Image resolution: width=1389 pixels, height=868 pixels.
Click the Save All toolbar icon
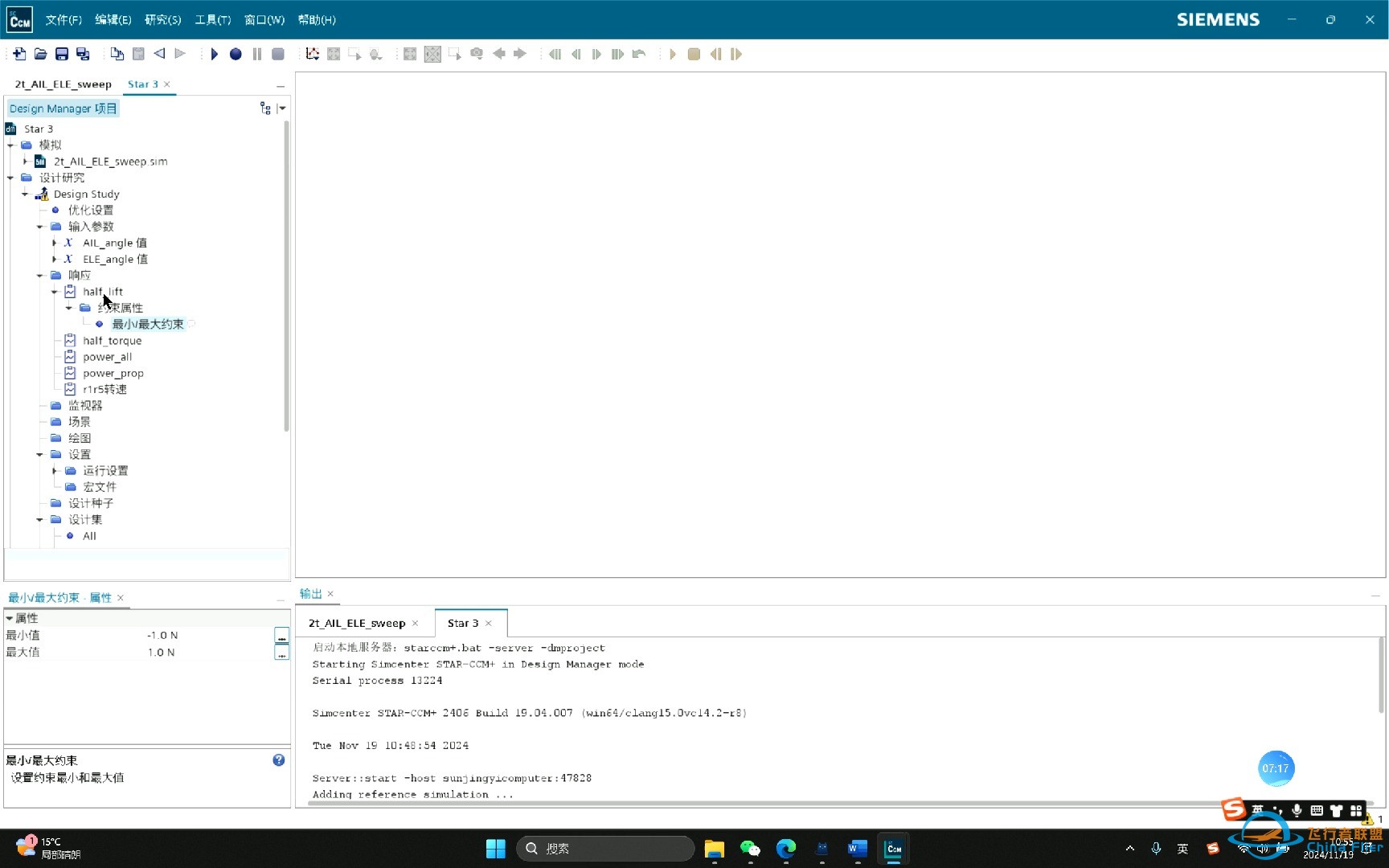[83, 54]
